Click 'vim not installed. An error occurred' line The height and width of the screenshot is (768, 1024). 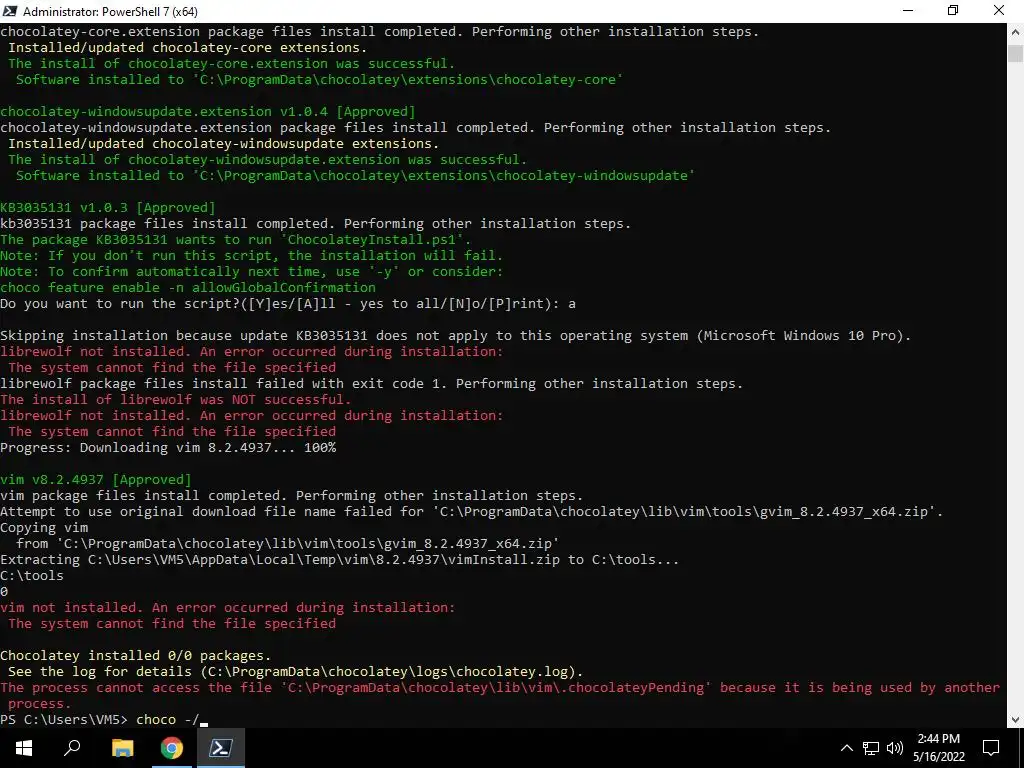[228, 607]
